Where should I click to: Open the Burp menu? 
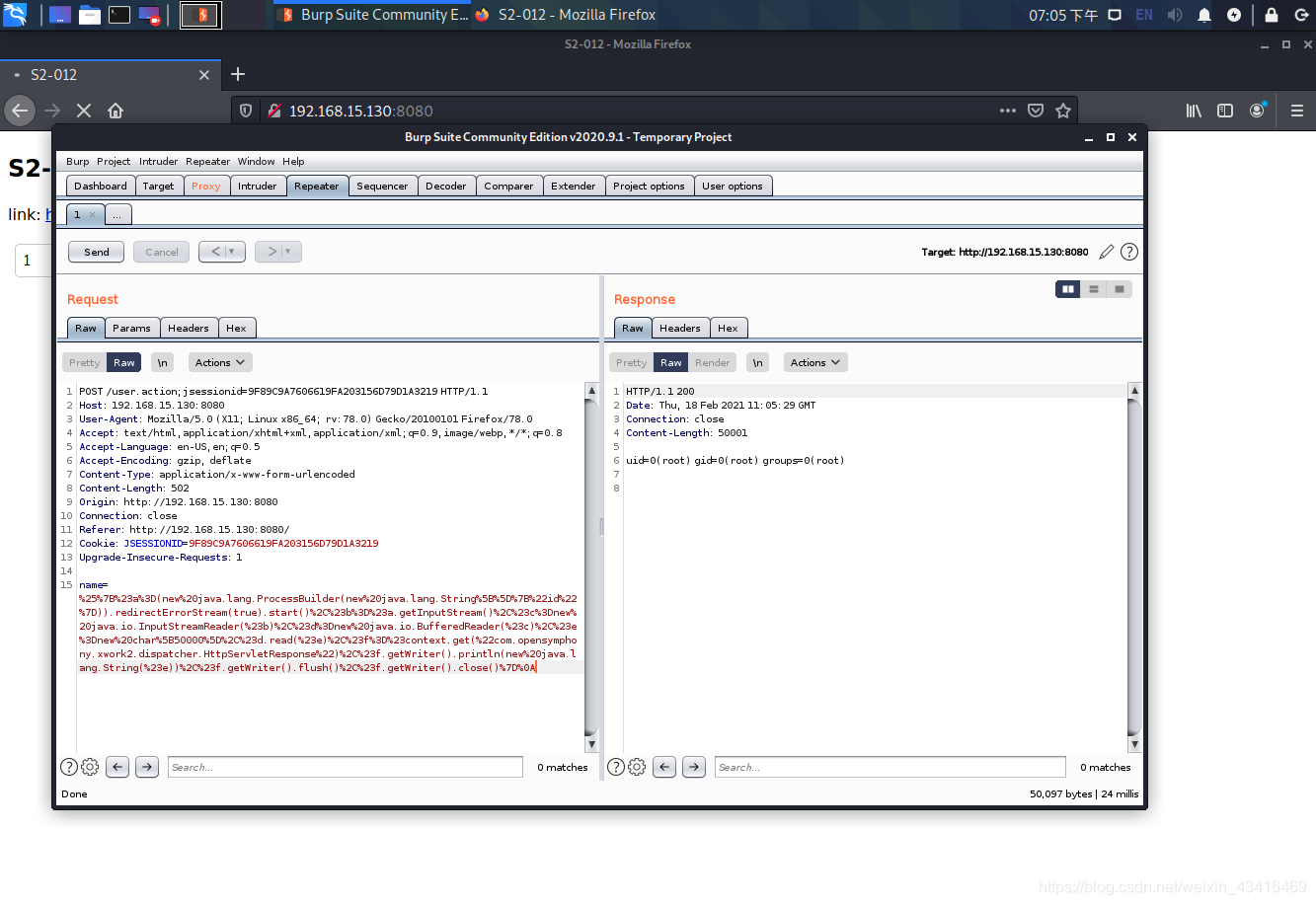78,161
